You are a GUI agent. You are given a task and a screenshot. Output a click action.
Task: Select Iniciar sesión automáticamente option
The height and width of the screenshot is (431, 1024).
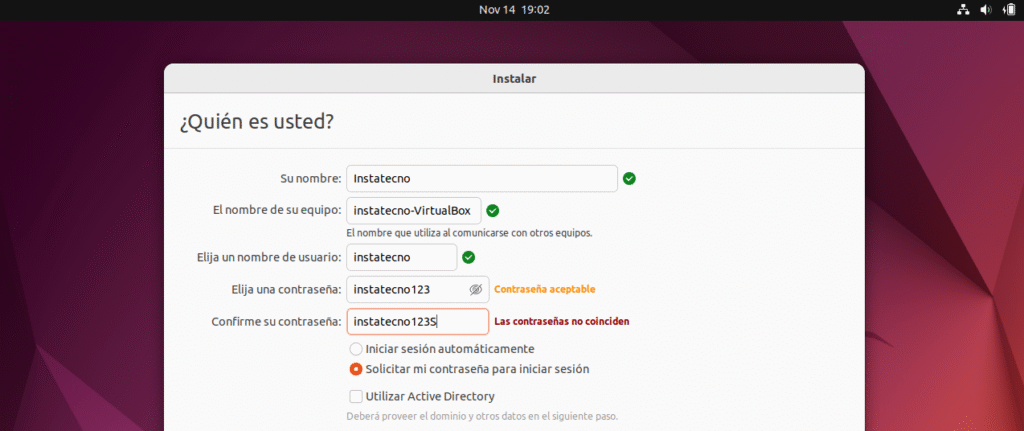tap(356, 349)
